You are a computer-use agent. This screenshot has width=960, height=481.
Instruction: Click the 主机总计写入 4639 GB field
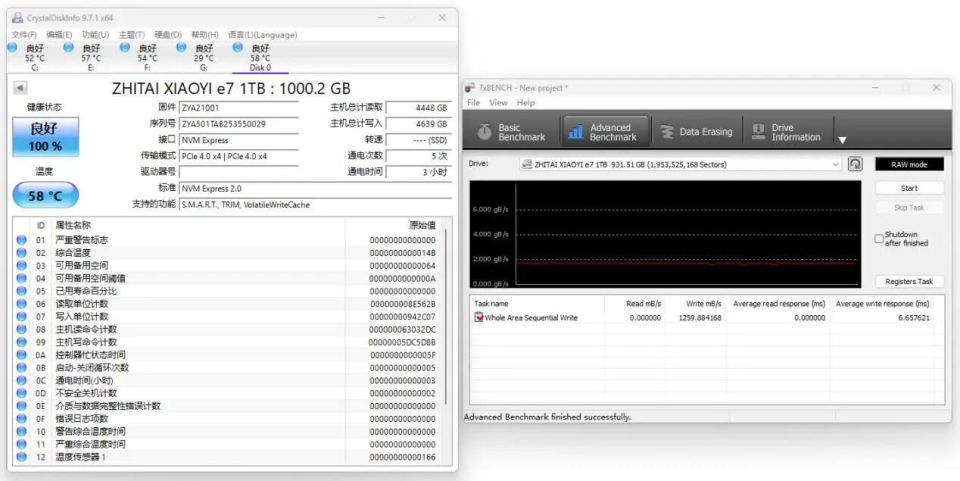coord(419,124)
